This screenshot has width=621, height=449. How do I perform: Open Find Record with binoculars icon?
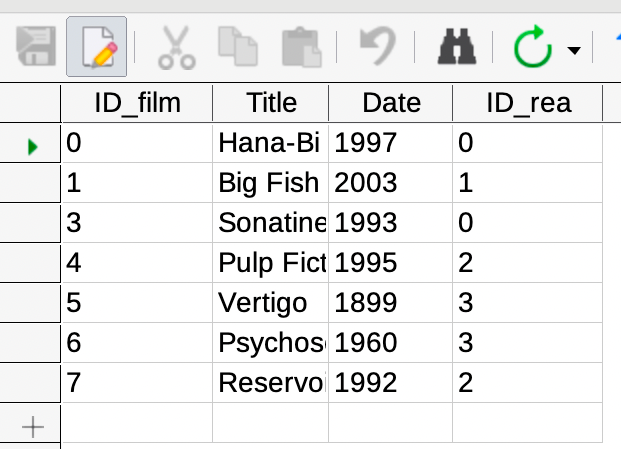457,46
